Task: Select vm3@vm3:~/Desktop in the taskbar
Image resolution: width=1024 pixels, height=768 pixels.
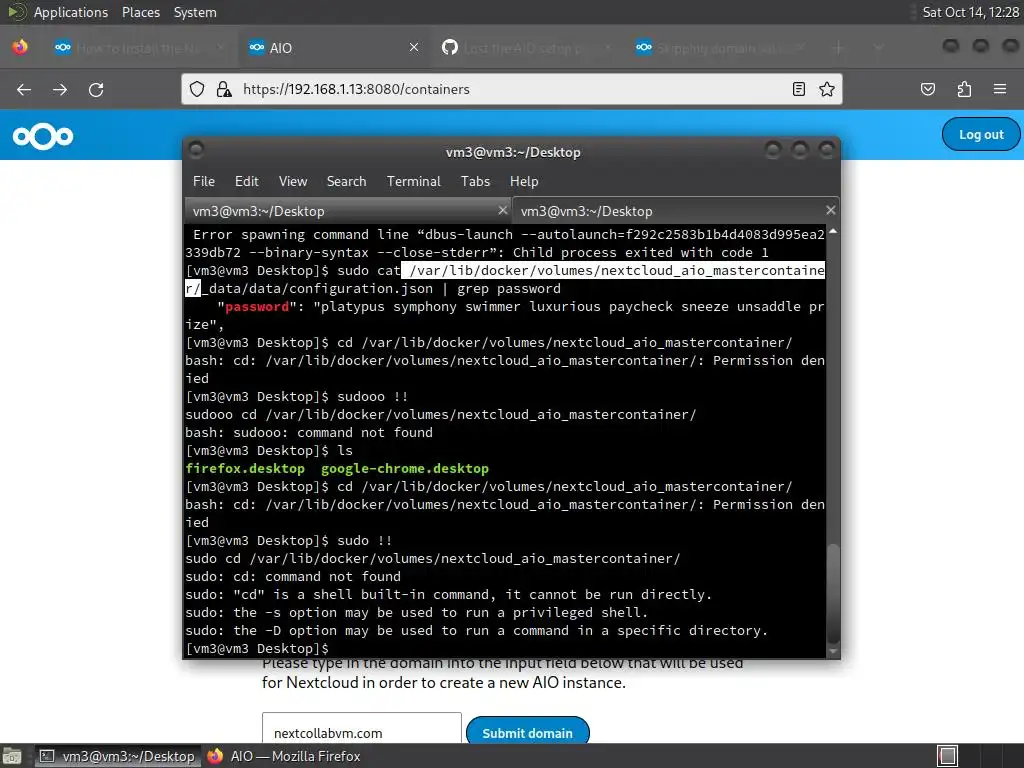Action: (118, 756)
